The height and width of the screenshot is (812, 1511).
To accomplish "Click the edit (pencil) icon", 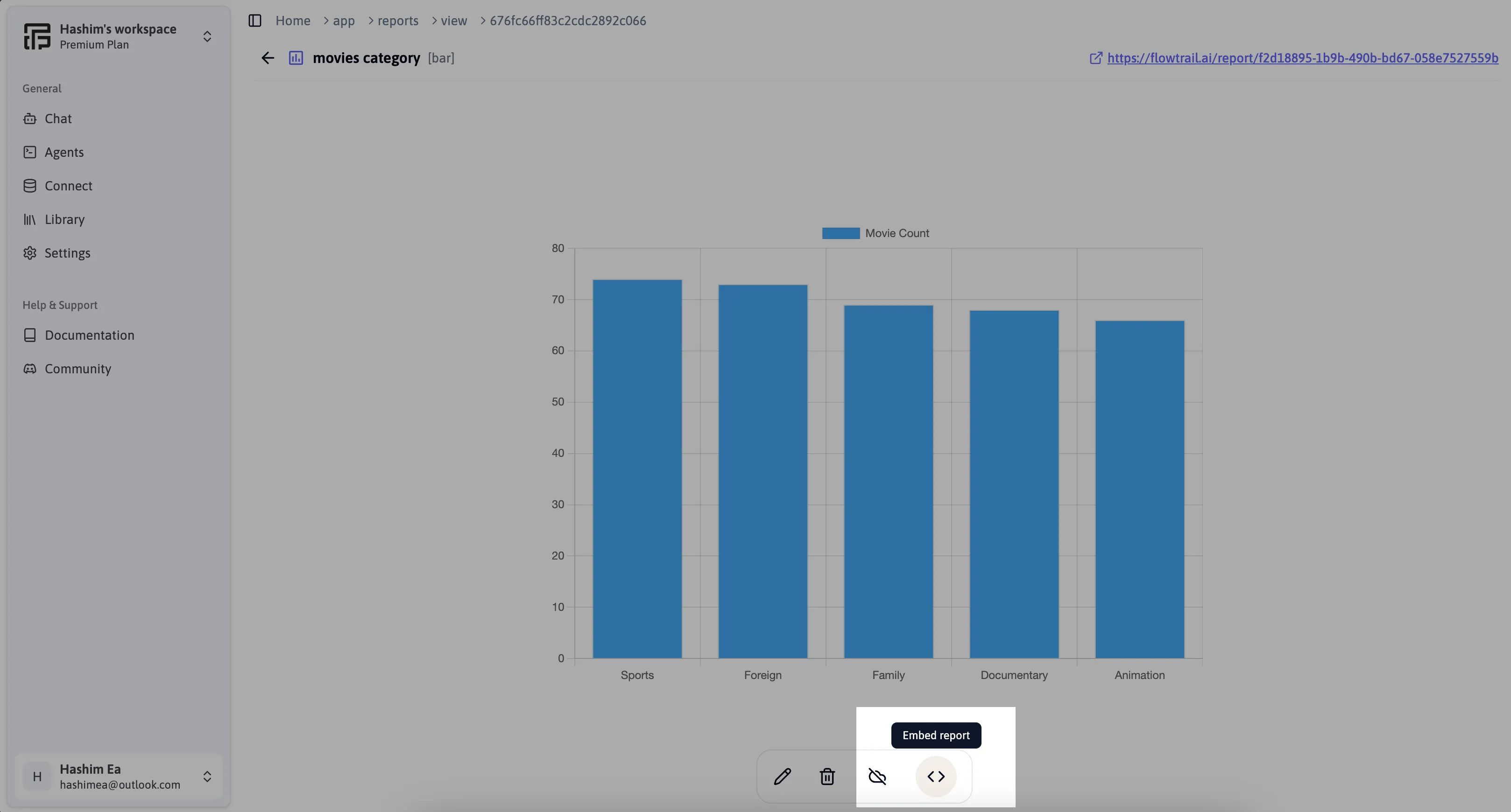I will [x=783, y=776].
